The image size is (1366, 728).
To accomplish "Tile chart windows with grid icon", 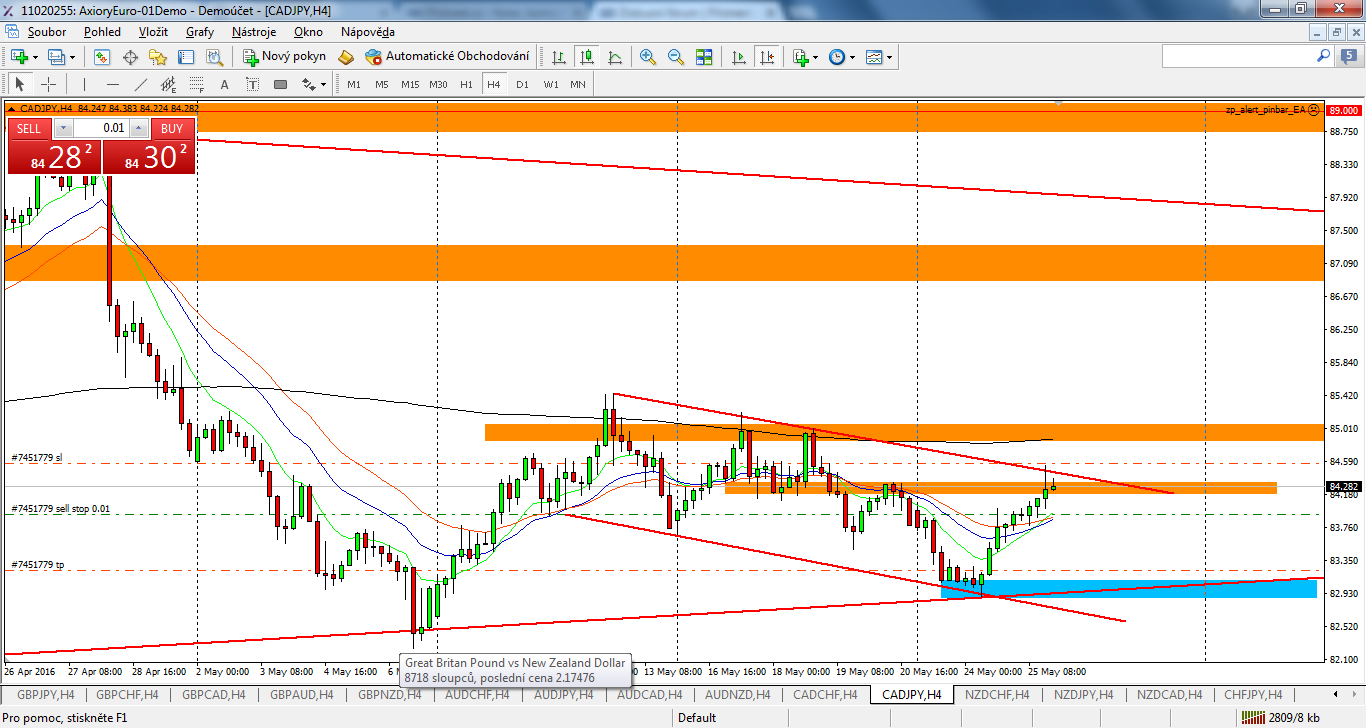I will tap(705, 57).
